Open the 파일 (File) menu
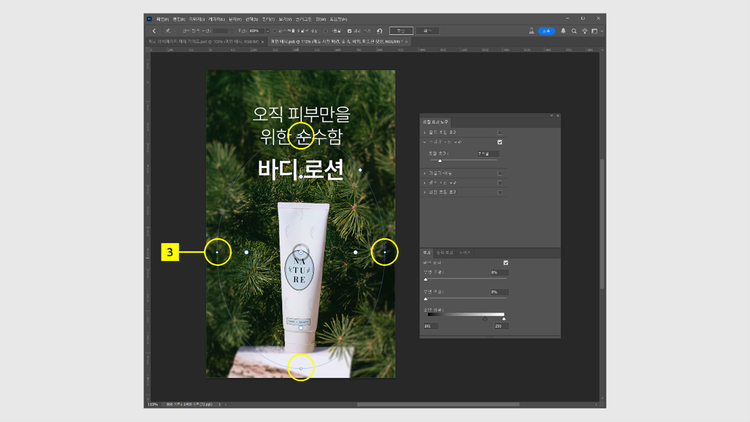This screenshot has height=422, width=750. [162, 20]
